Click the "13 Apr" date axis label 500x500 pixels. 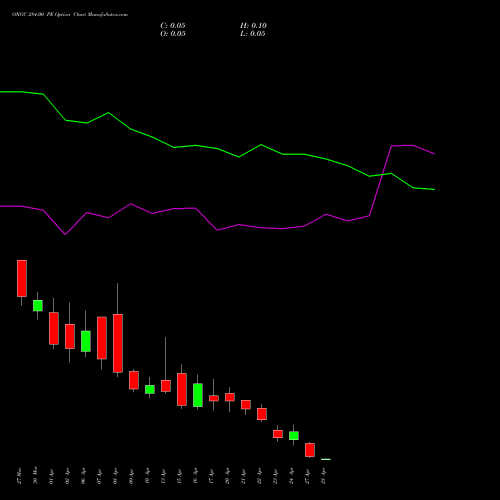coord(163,476)
